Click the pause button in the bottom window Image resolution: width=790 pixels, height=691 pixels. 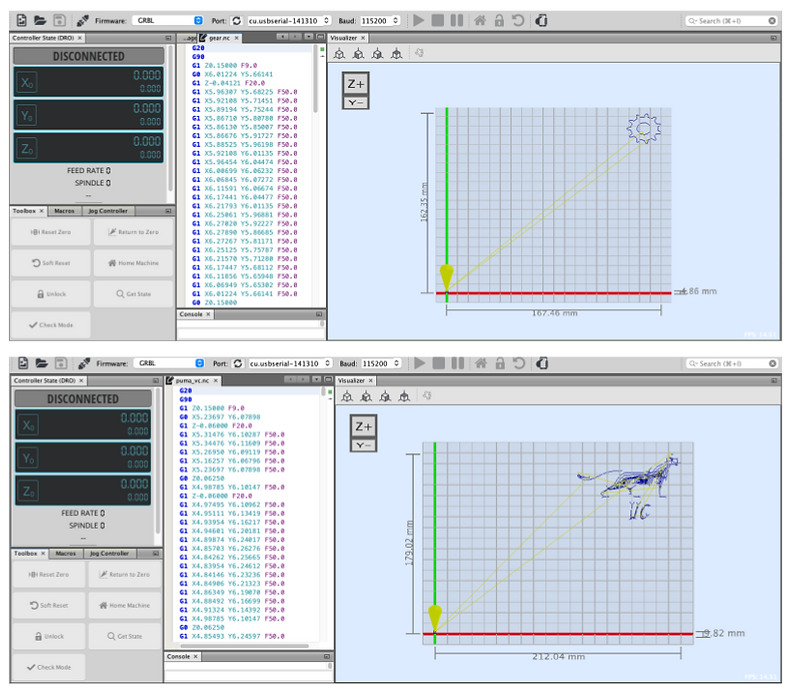point(457,363)
